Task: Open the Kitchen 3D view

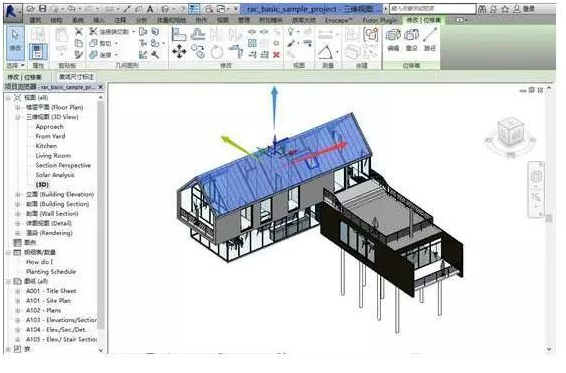Action: [x=46, y=146]
